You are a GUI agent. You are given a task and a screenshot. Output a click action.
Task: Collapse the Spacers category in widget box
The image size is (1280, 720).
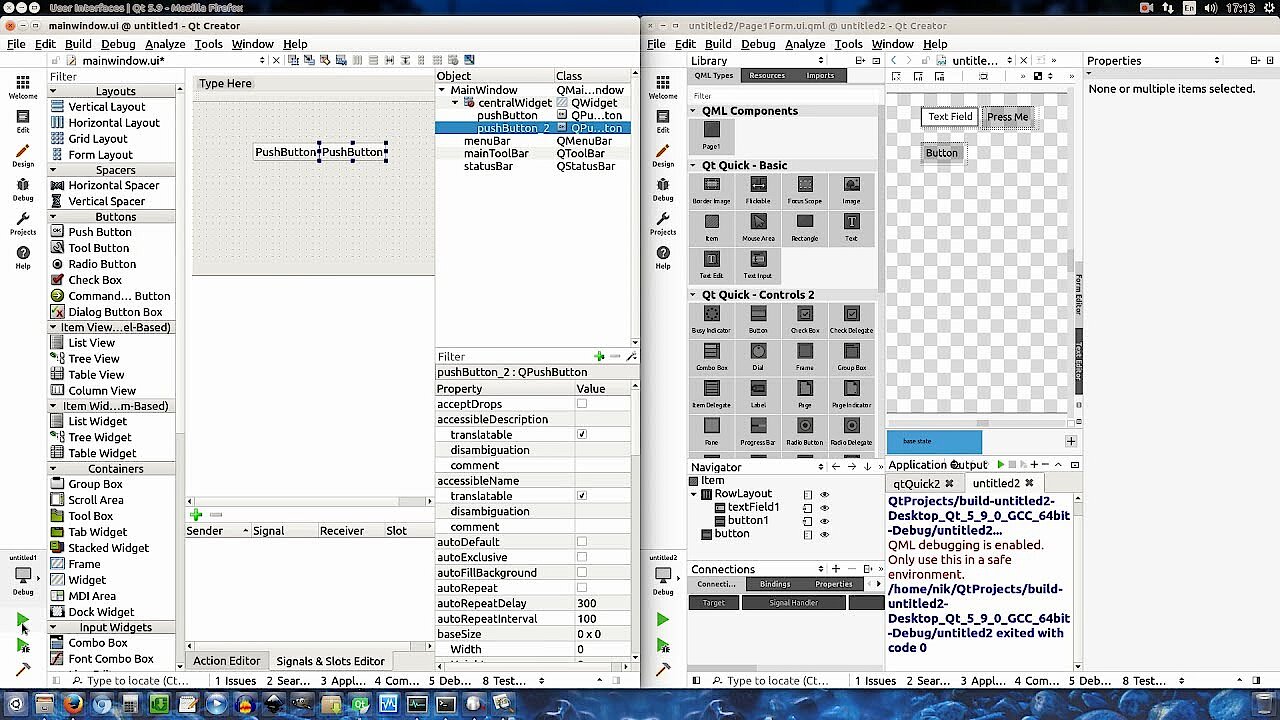(53, 170)
